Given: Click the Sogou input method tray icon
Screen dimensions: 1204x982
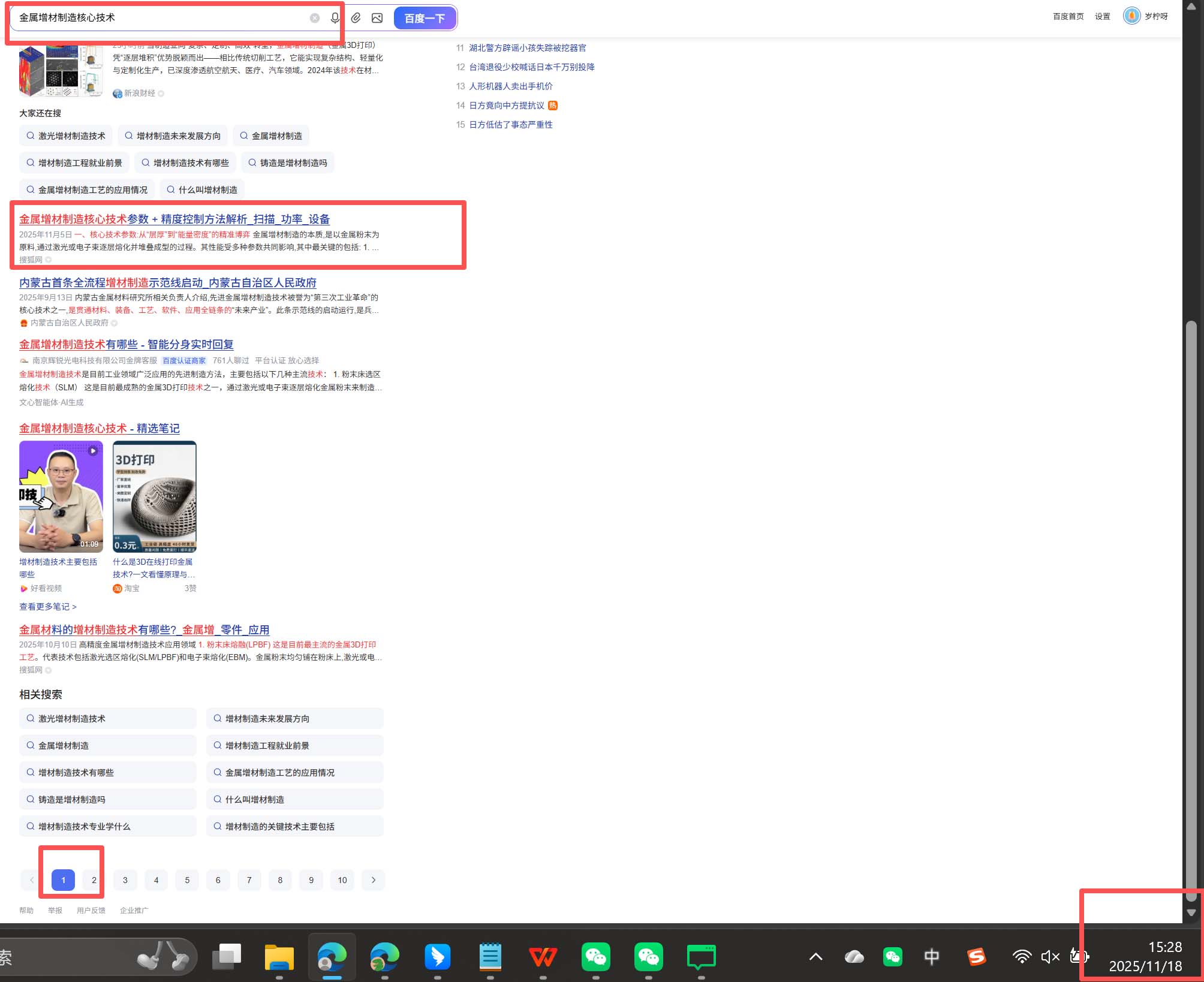Looking at the screenshot, I should [x=976, y=956].
